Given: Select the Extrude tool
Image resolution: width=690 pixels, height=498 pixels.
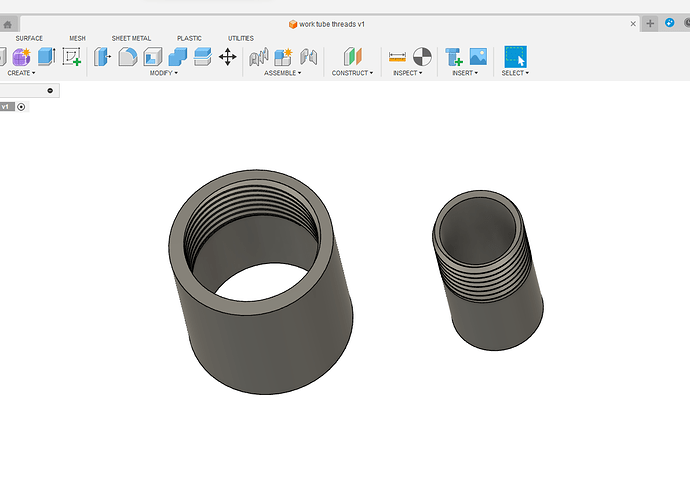Looking at the screenshot, I should click(x=47, y=57).
